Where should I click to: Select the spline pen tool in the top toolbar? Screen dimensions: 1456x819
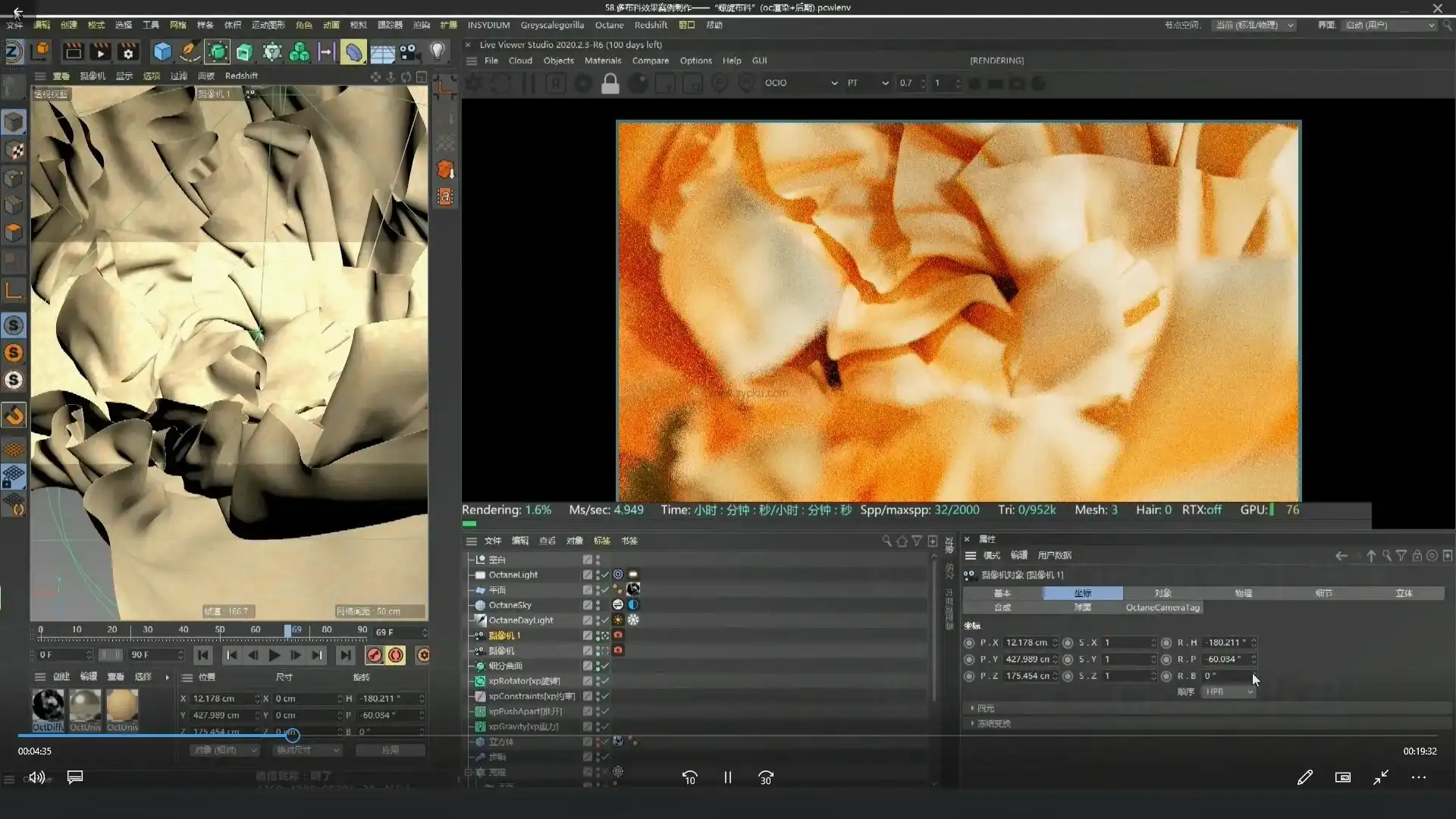point(189,51)
